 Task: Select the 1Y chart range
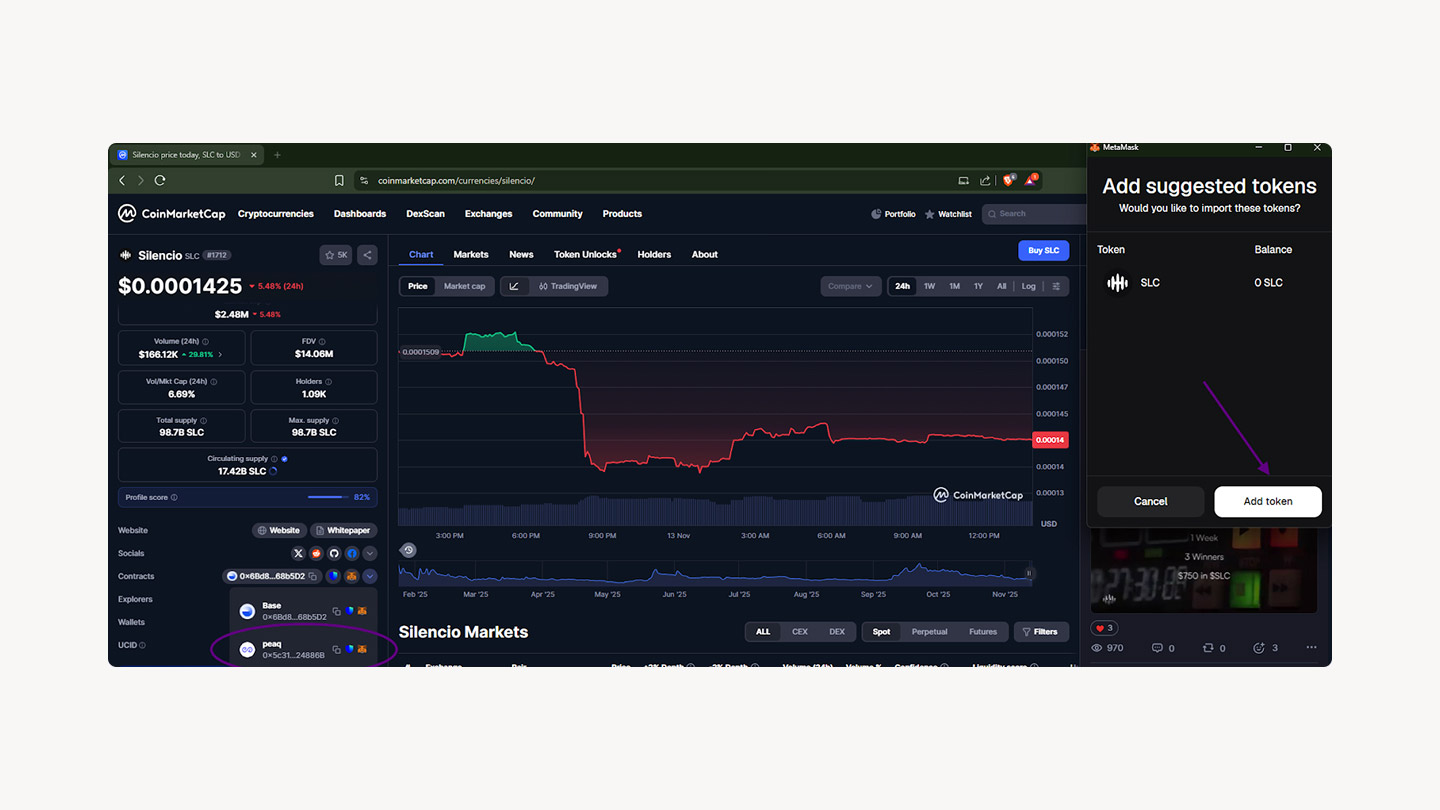[x=978, y=286]
